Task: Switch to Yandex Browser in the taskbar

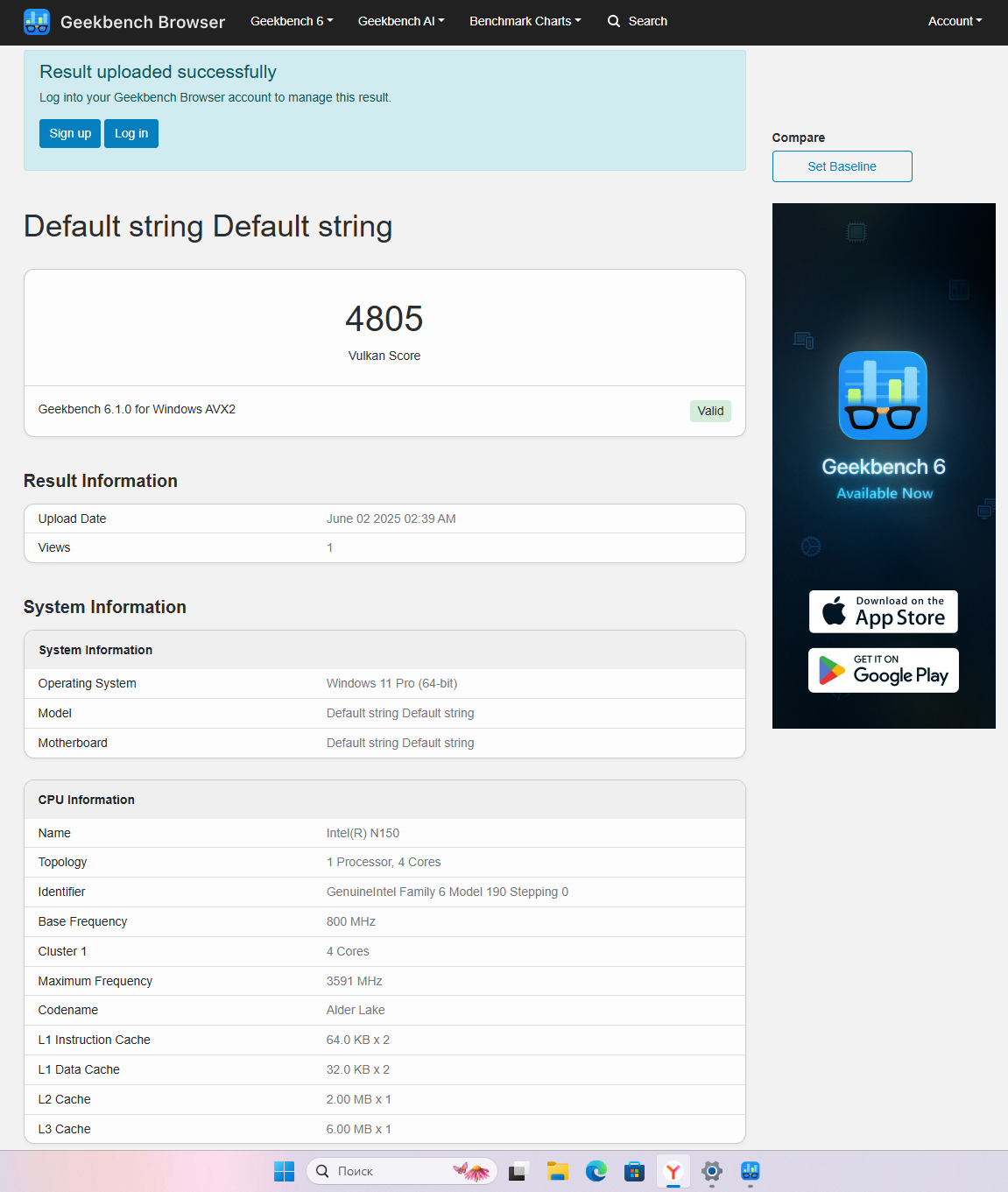Action: pos(673,1171)
